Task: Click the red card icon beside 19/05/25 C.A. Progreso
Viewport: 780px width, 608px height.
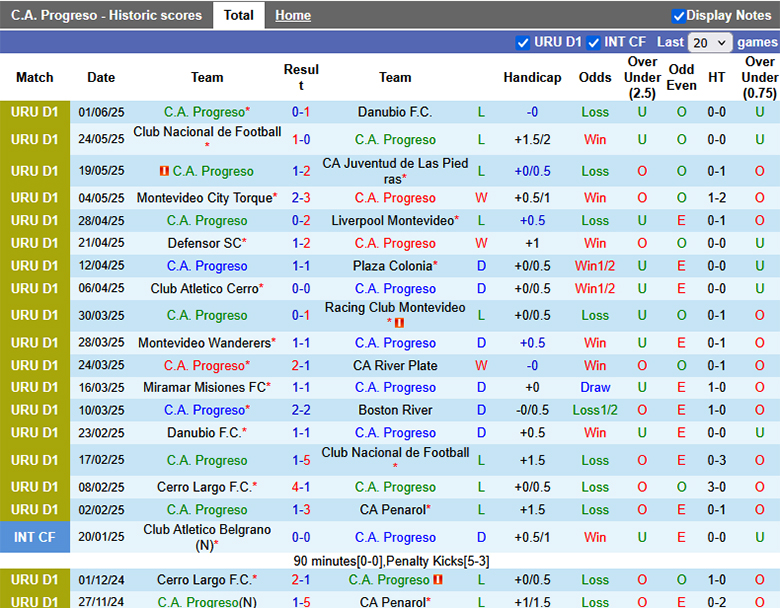Action: click(164, 171)
